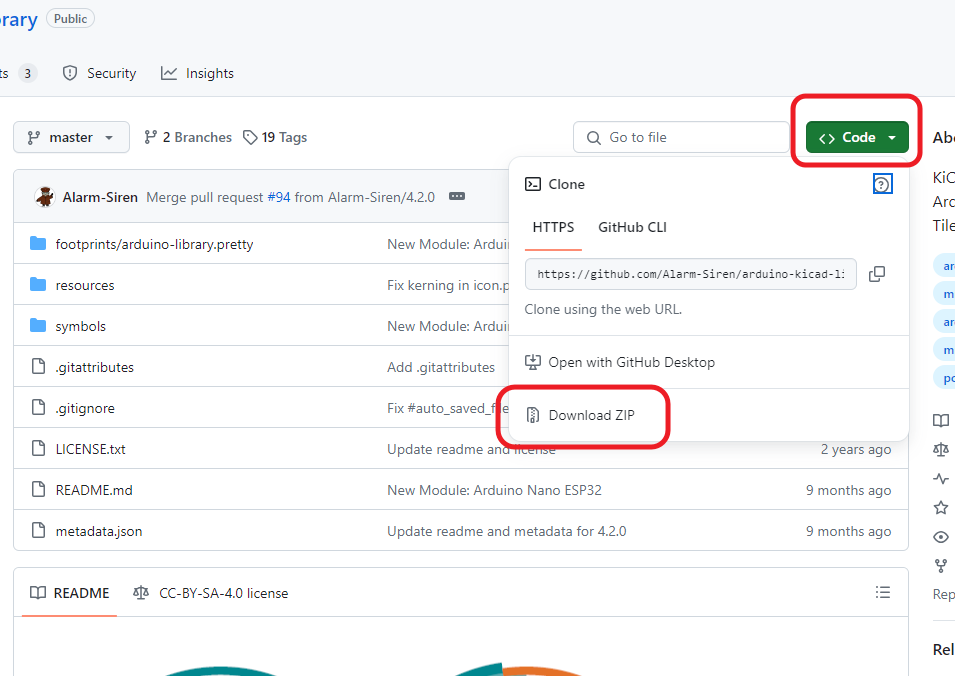This screenshot has width=955, height=676.
Task: Click the folder icon beside symbols
Action: (x=38, y=325)
